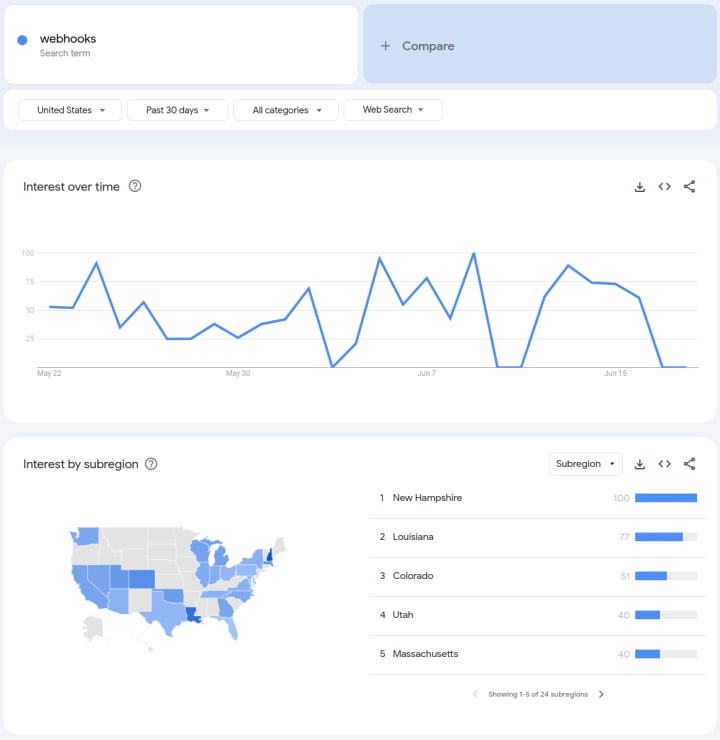This screenshot has width=720, height=740.
Task: Click the blue webhooks color dot
Action: [x=22, y=40]
